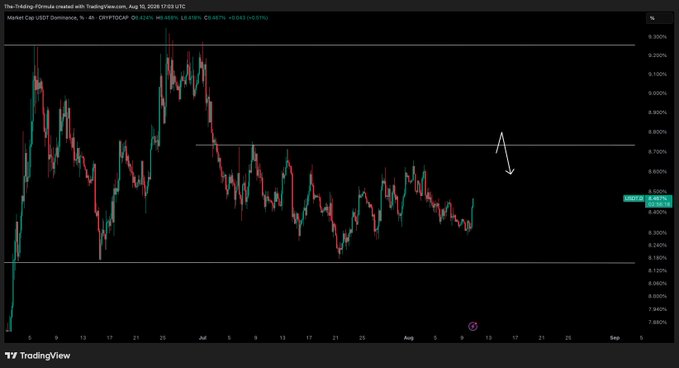Click the 8.800% price axis label
The height and width of the screenshot is (368, 679).
tap(657, 132)
